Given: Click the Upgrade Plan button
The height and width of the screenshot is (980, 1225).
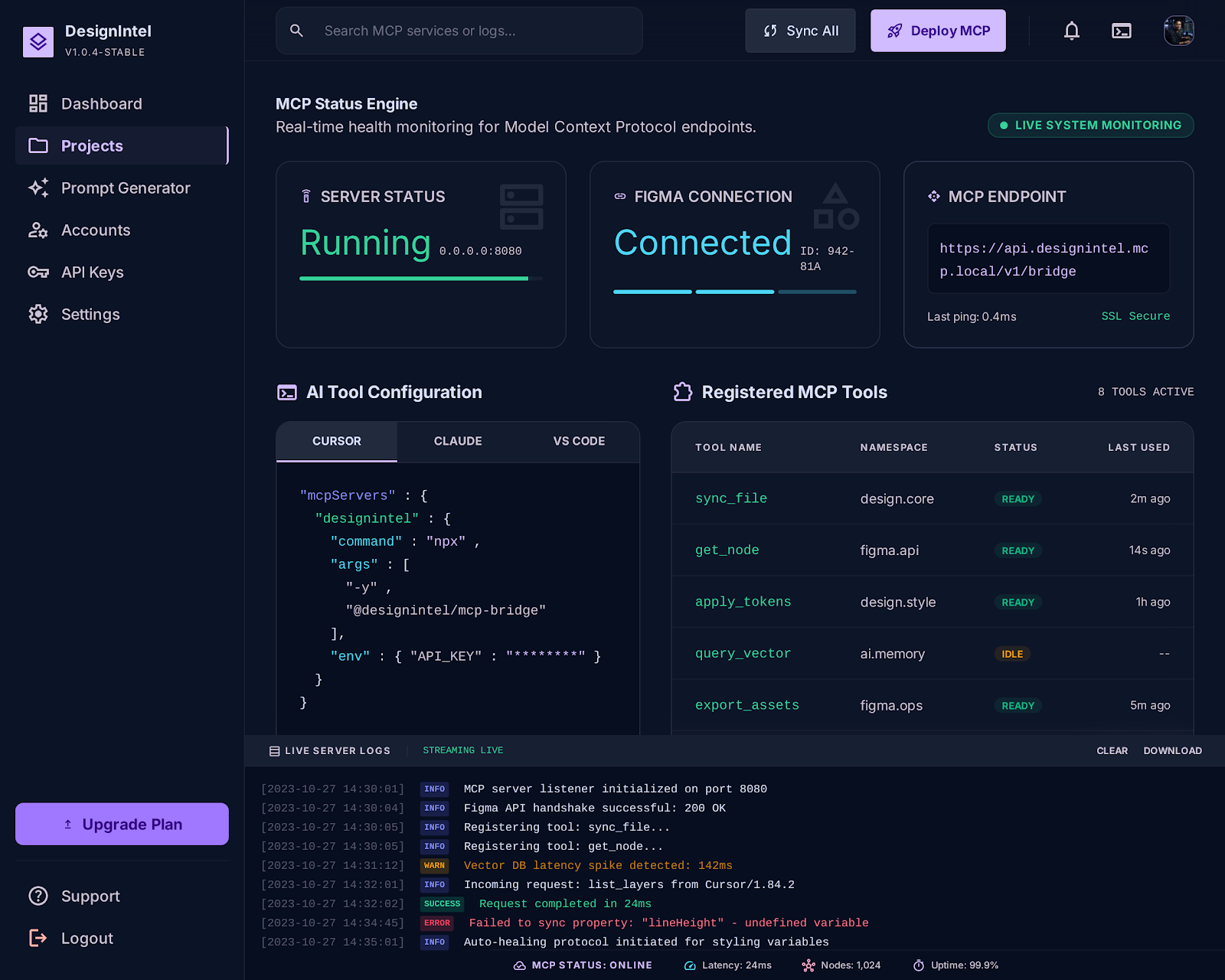Looking at the screenshot, I should 122,824.
